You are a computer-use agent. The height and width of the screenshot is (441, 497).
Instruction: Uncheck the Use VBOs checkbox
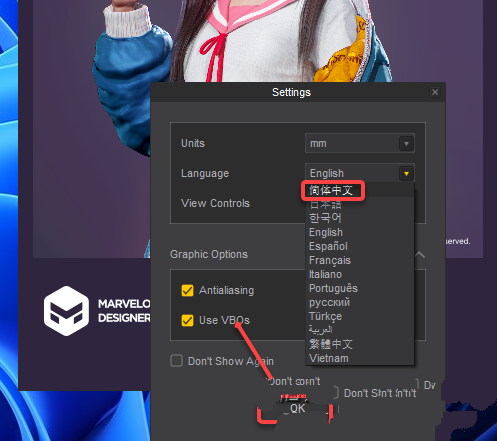click(x=187, y=320)
